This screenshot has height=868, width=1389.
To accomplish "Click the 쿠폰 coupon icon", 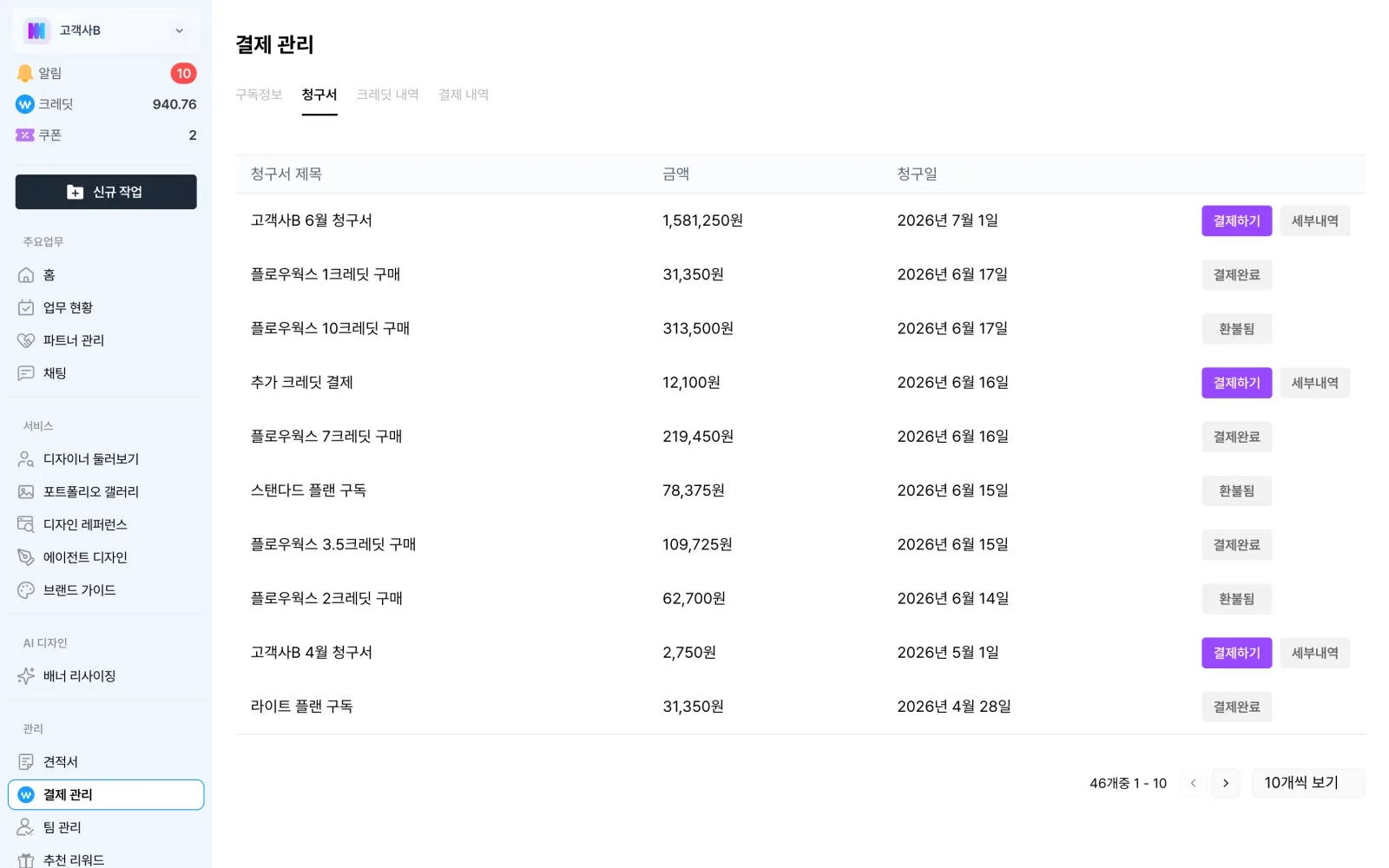I will pos(25,135).
